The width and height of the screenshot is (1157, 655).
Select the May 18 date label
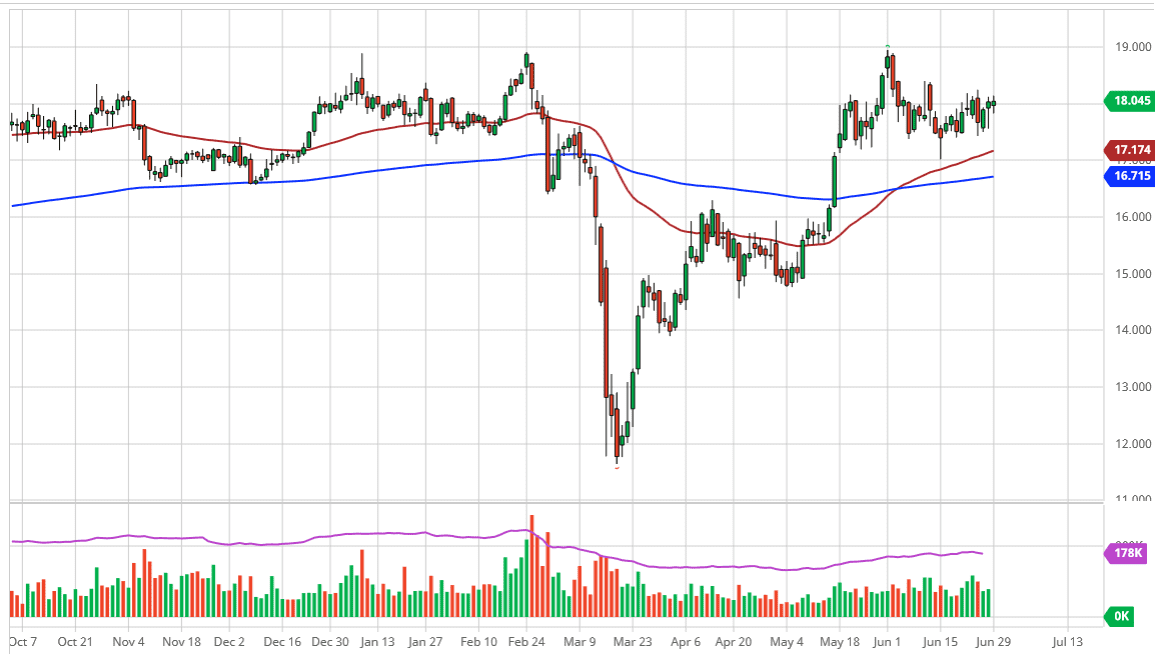pos(839,641)
